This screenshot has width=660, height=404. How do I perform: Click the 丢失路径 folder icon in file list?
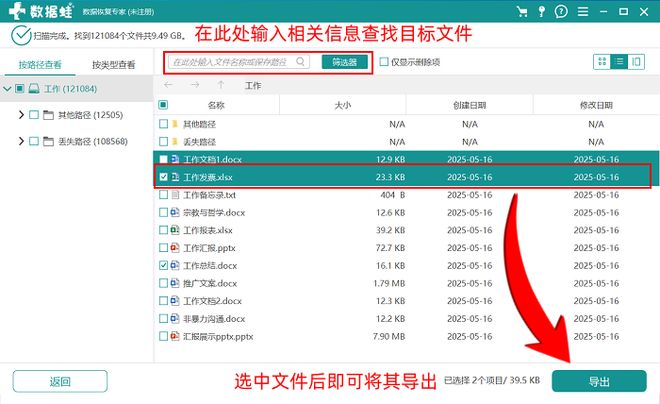click(x=175, y=142)
